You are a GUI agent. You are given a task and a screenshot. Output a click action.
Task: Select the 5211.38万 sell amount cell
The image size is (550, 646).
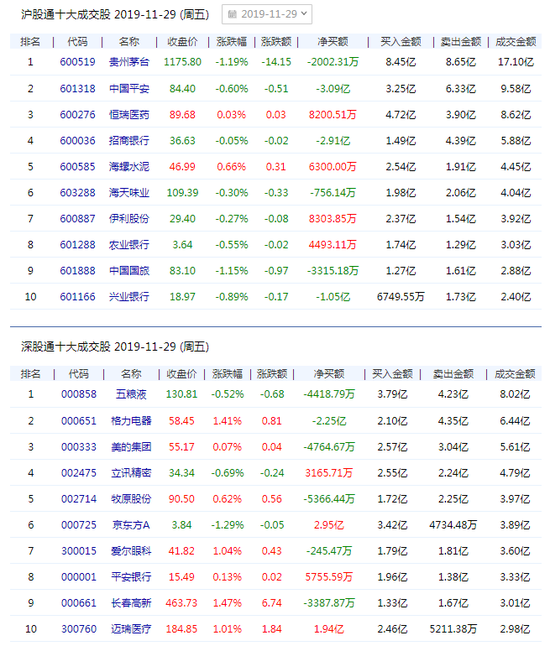click(453, 629)
